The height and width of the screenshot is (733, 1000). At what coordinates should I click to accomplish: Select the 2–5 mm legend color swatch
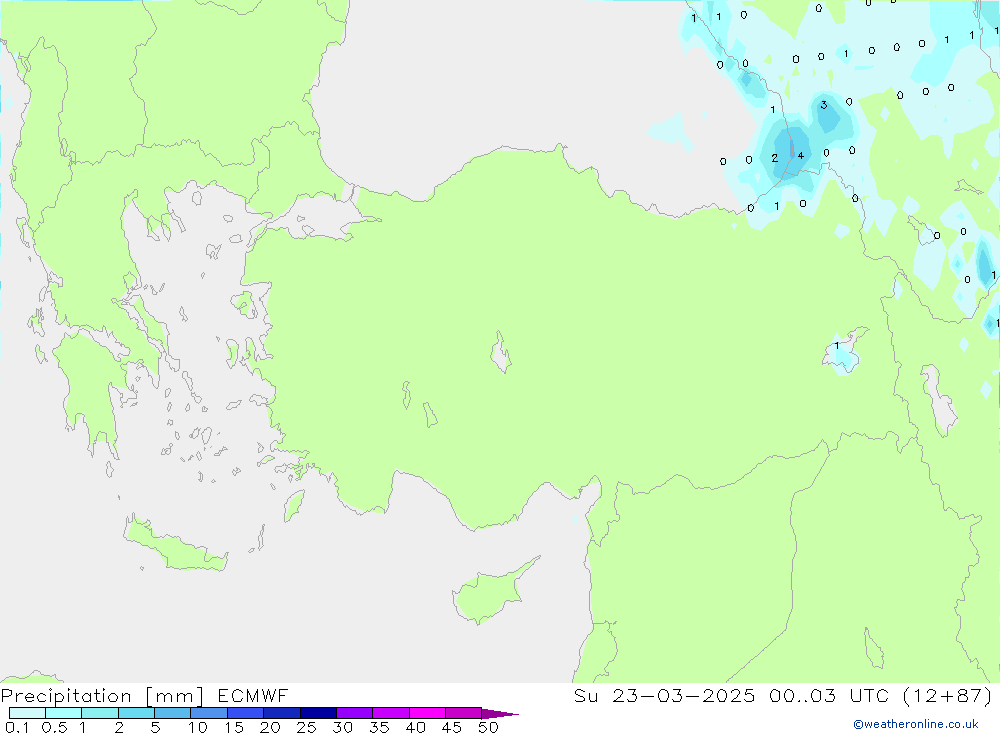pos(136,713)
